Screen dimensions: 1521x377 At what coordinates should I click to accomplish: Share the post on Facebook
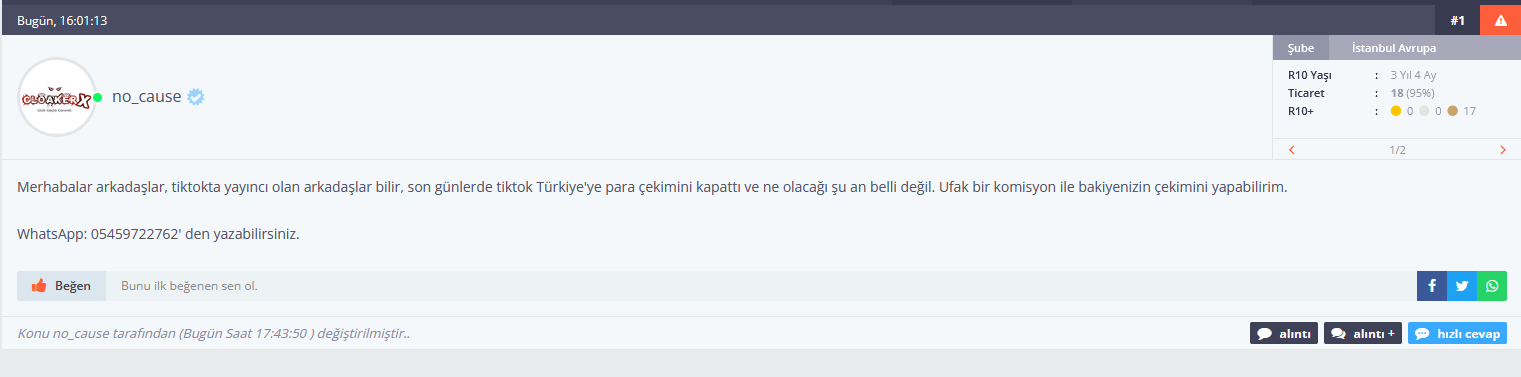point(1432,286)
